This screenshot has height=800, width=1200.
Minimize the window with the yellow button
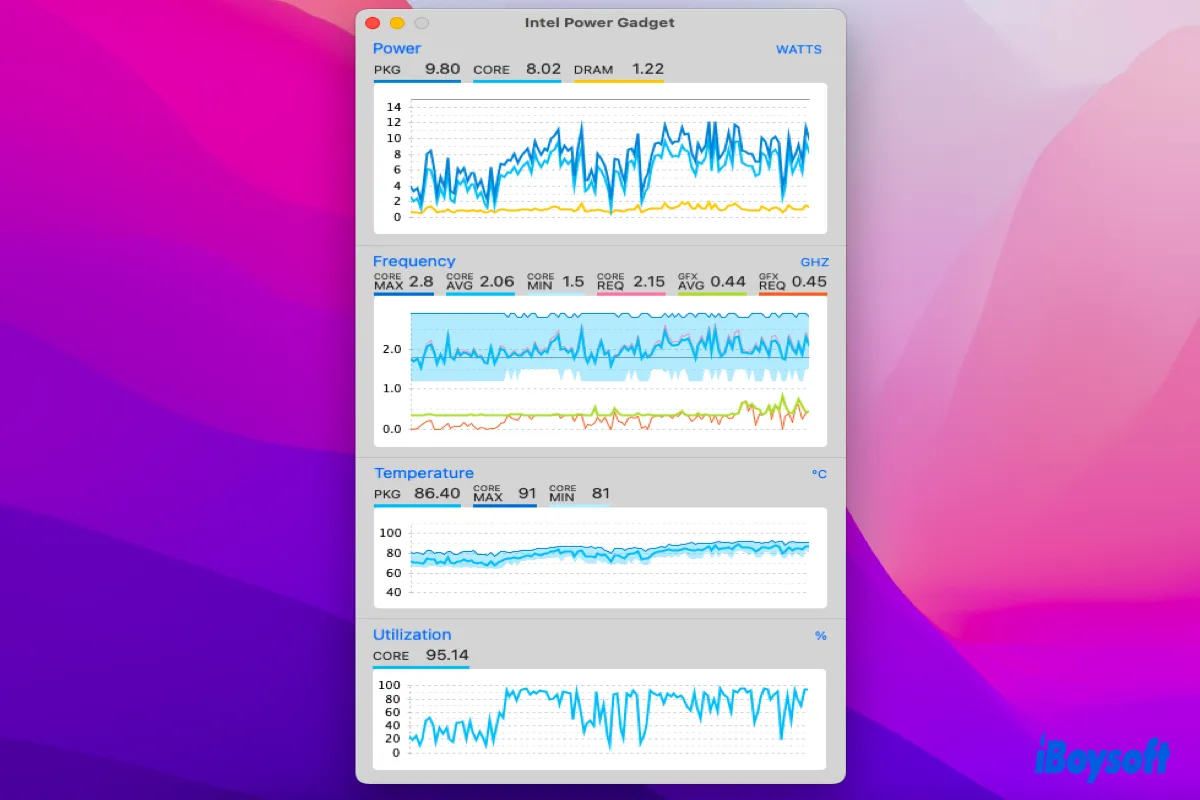(x=397, y=23)
